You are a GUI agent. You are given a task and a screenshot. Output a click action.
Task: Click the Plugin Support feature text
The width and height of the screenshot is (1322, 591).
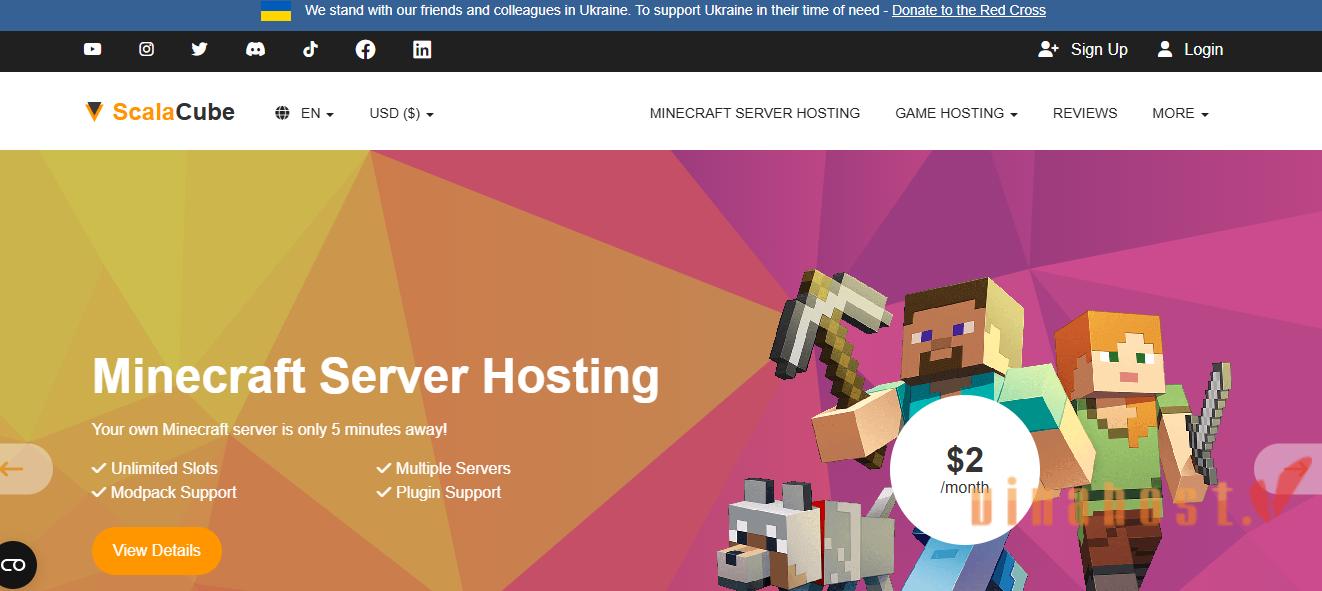tap(448, 492)
